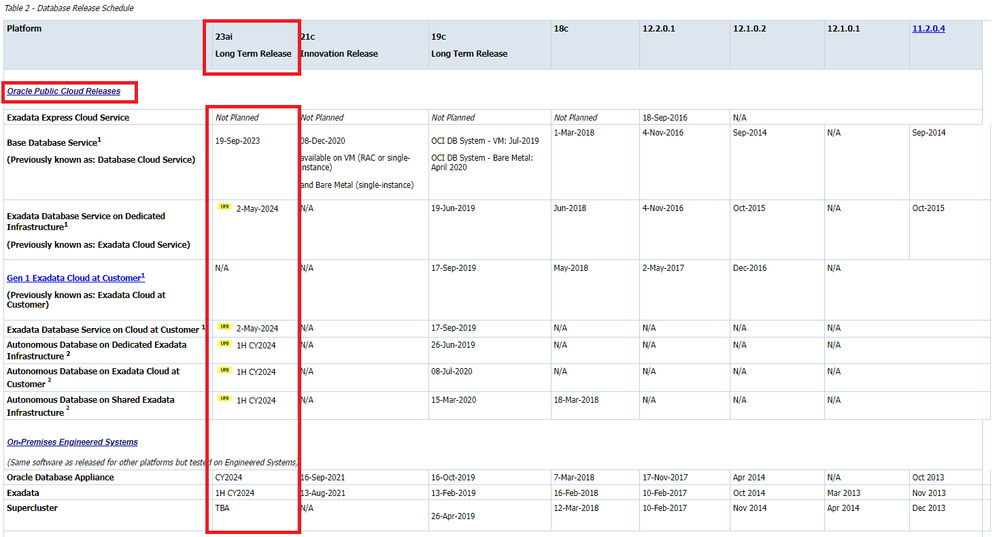This screenshot has width=999, height=537.
Task: Select the 'Nov 2013' cell
Action: point(928,493)
